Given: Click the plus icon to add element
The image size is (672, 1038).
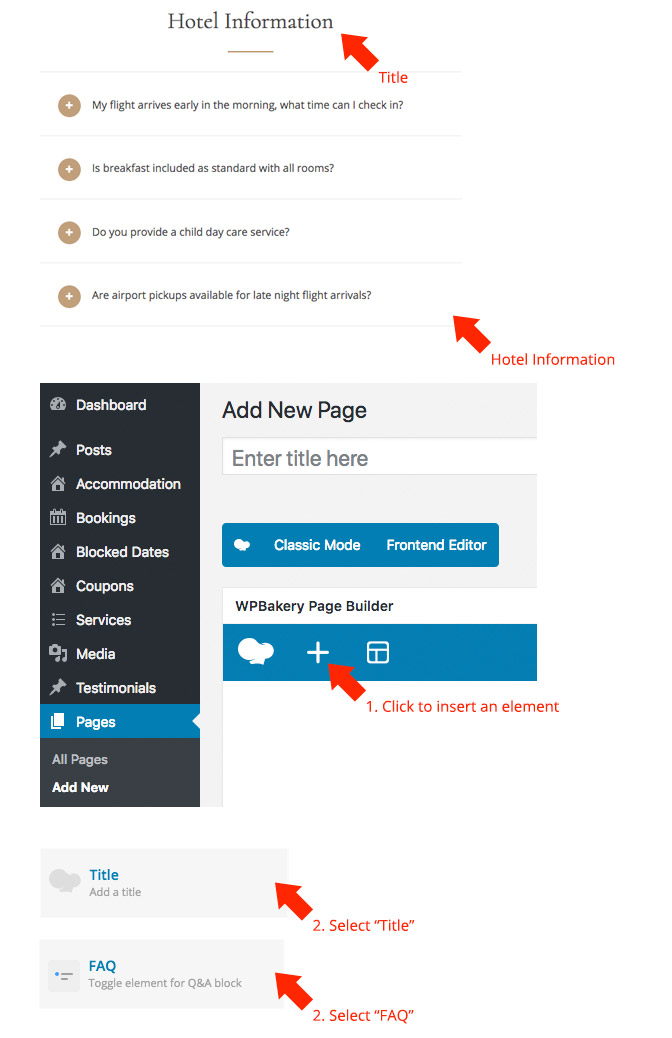Looking at the screenshot, I should pos(318,652).
